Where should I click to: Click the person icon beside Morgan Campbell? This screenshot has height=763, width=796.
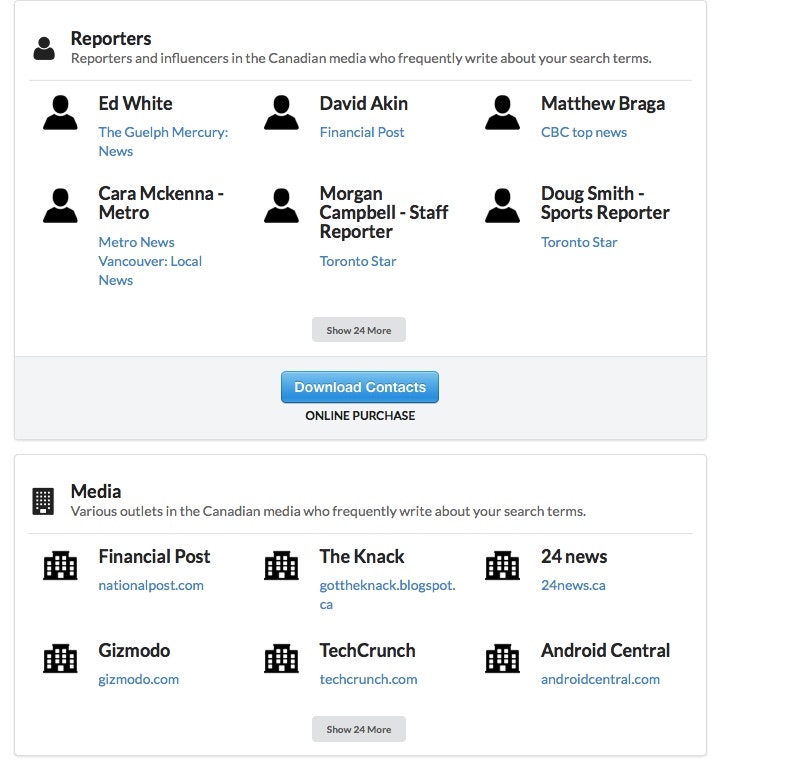click(x=281, y=206)
